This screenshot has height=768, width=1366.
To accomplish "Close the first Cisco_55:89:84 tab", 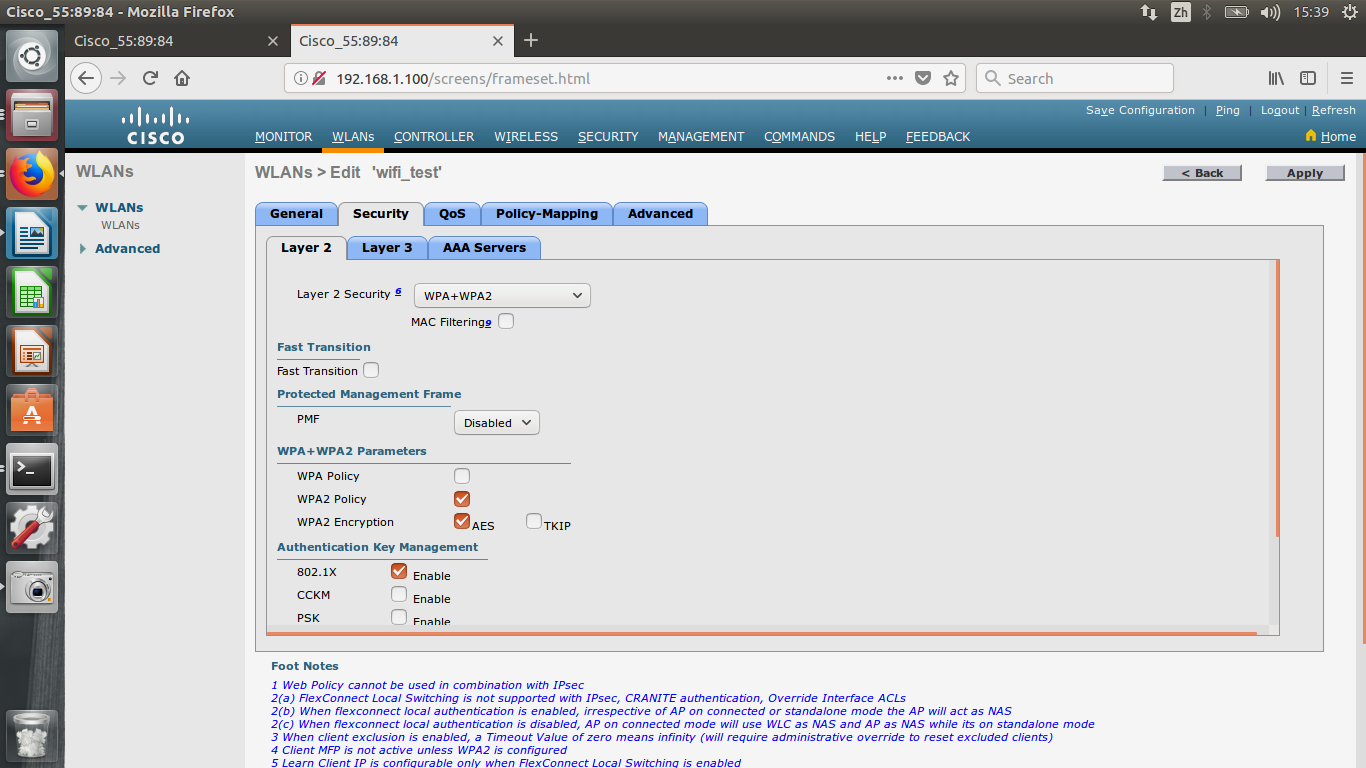I will coord(273,41).
